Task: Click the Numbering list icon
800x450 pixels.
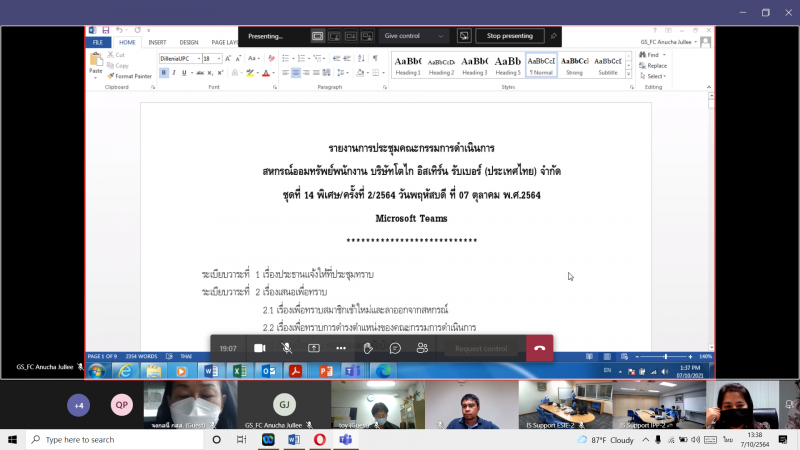Action: pos(302,59)
